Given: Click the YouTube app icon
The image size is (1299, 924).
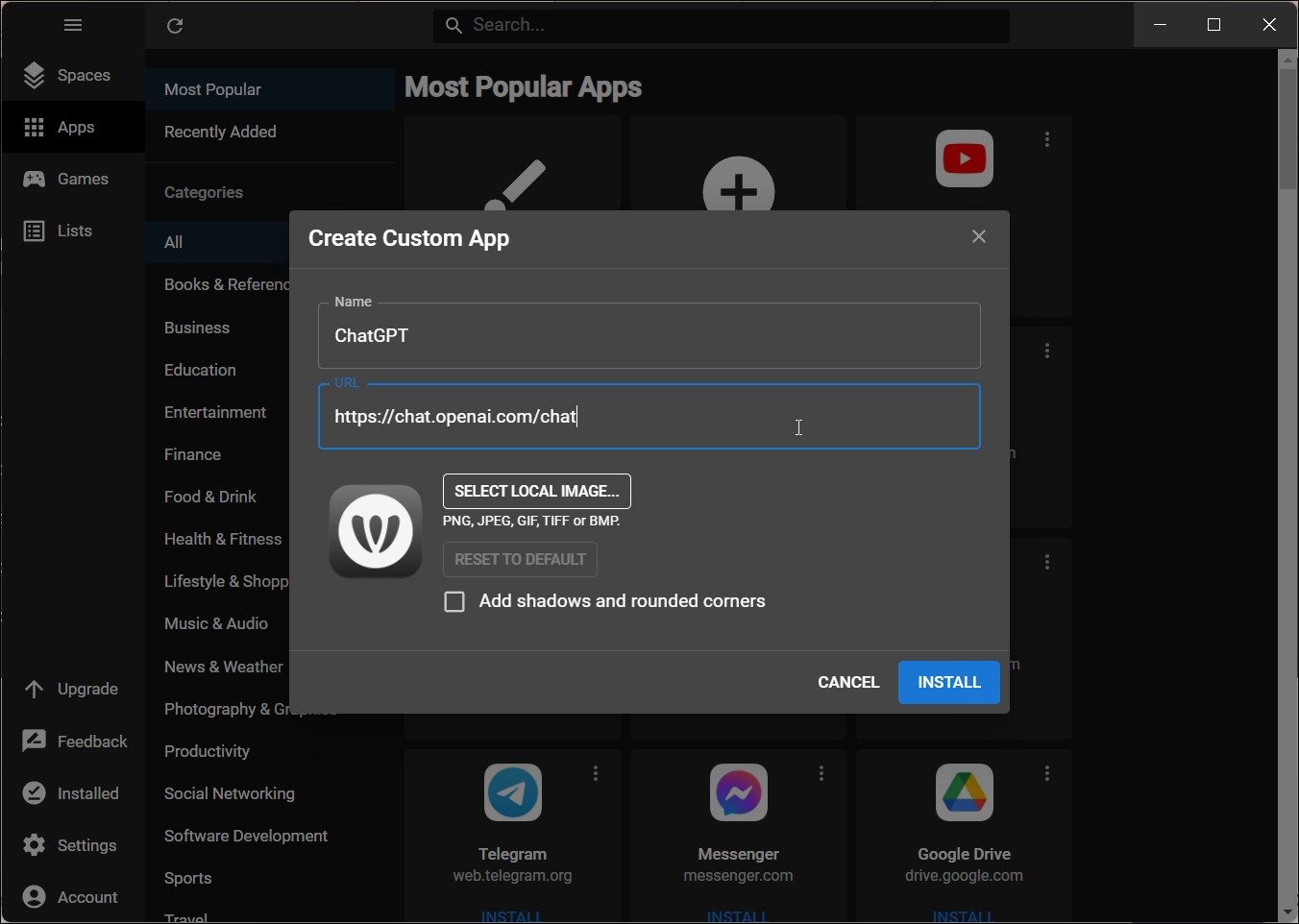Looking at the screenshot, I should tap(964, 158).
